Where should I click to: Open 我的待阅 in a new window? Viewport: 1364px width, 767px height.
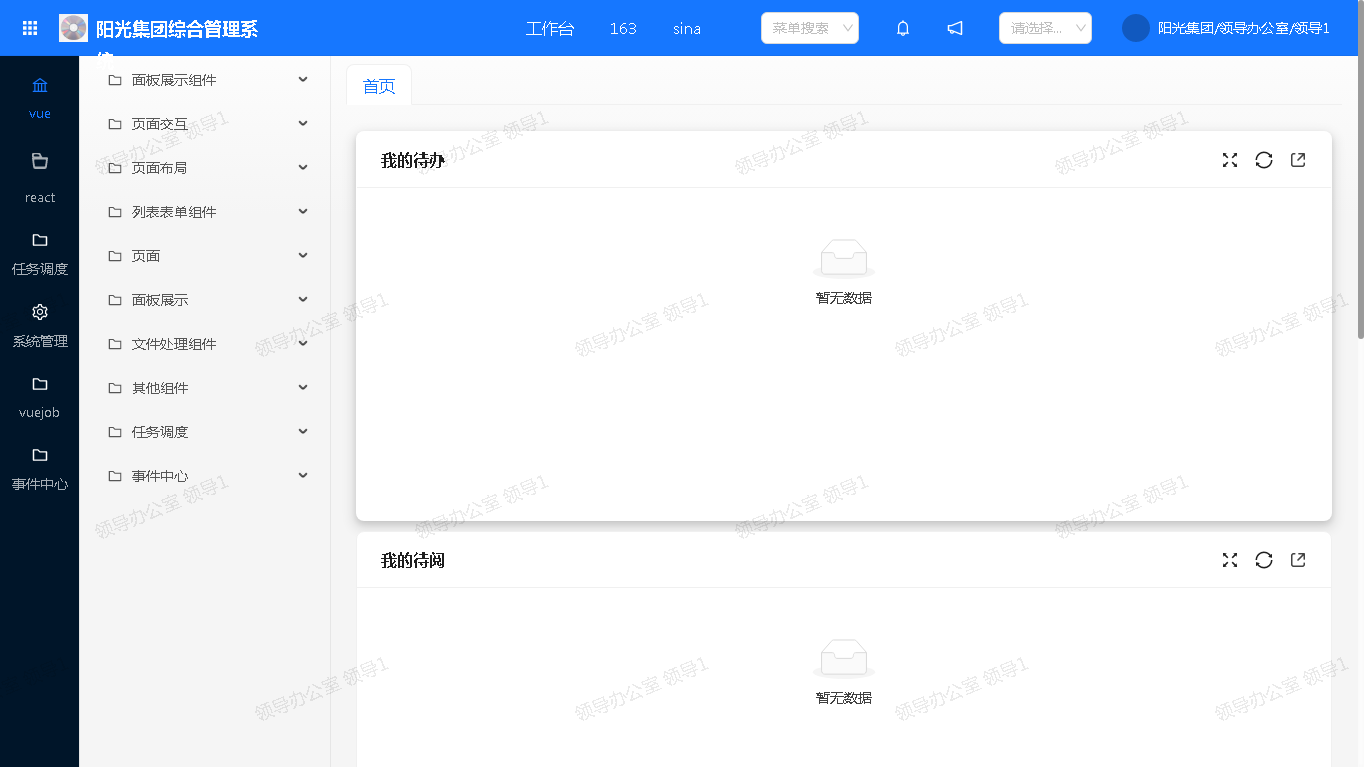click(1298, 560)
